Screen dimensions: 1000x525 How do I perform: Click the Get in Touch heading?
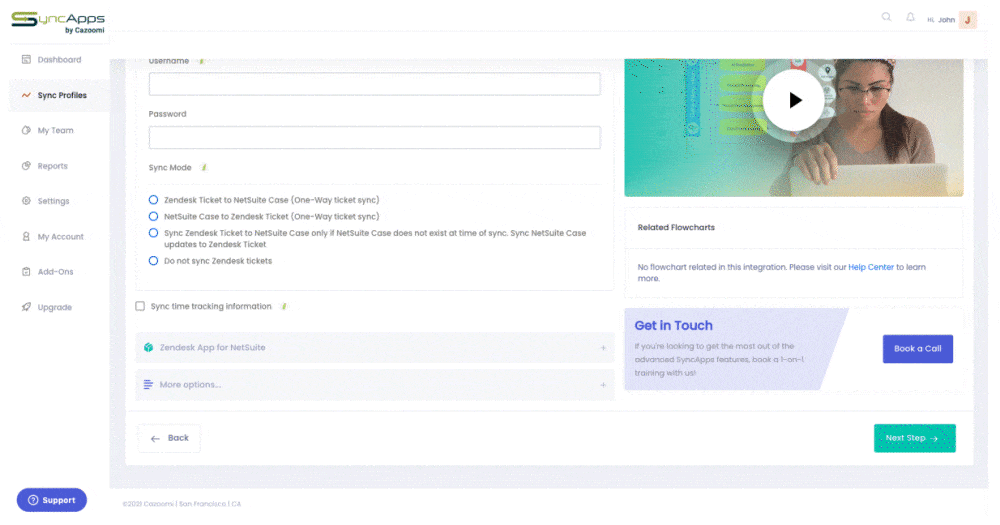tap(673, 325)
